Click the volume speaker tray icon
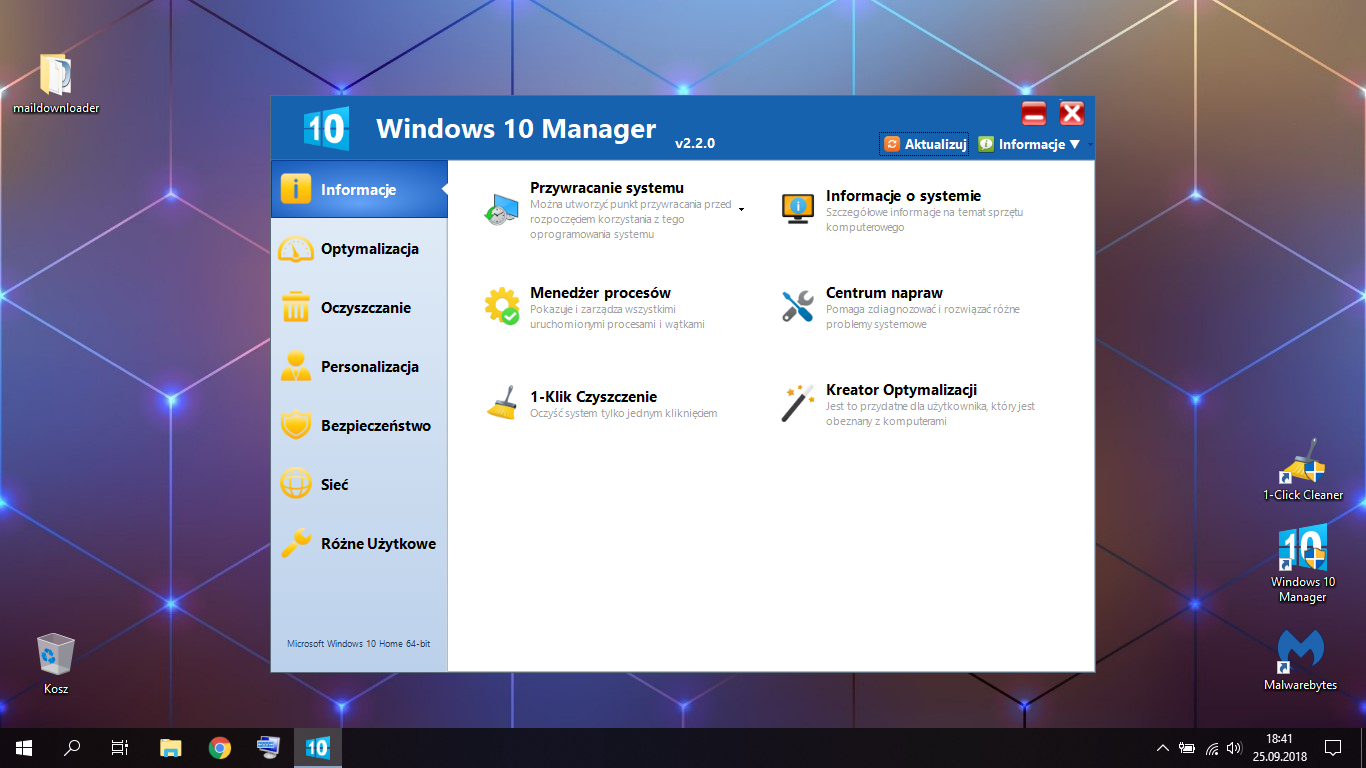 1234,747
